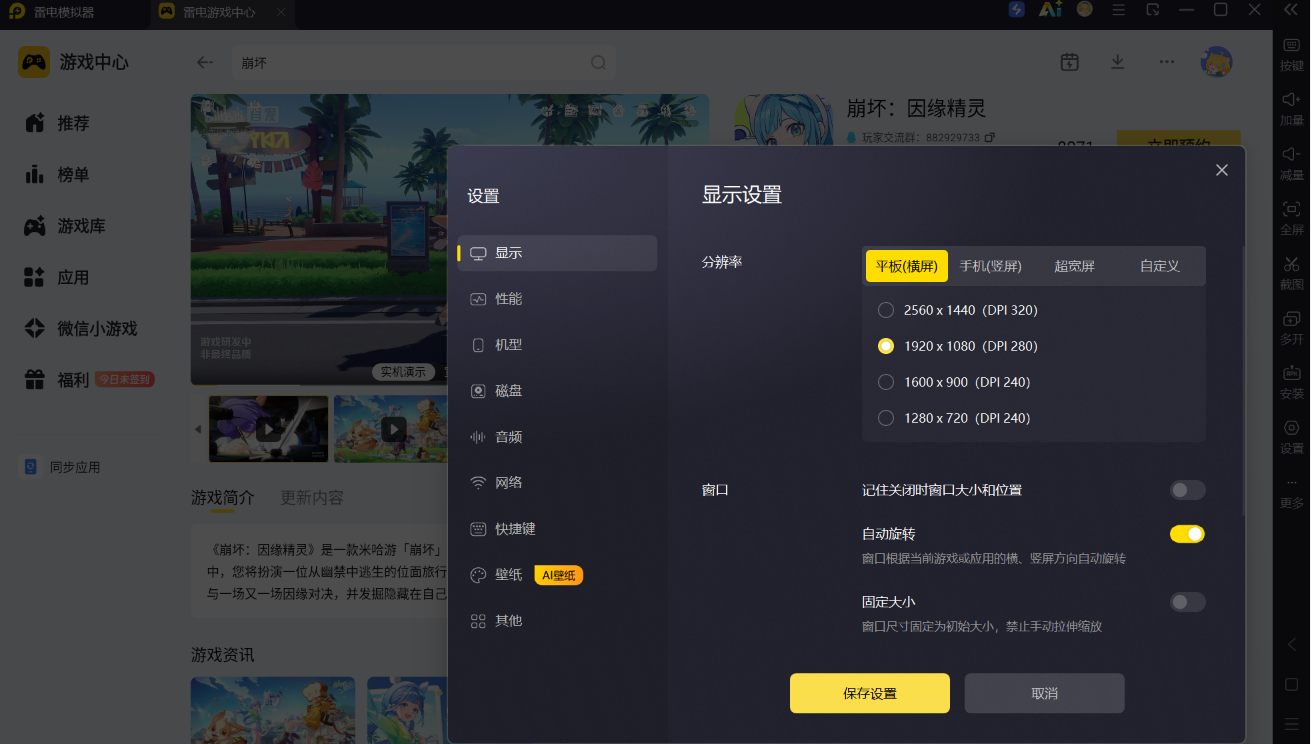This screenshot has height=744, width=1311.
Task: Switch to 手机(竖屏) resolution tab
Action: pyautogui.click(x=990, y=266)
